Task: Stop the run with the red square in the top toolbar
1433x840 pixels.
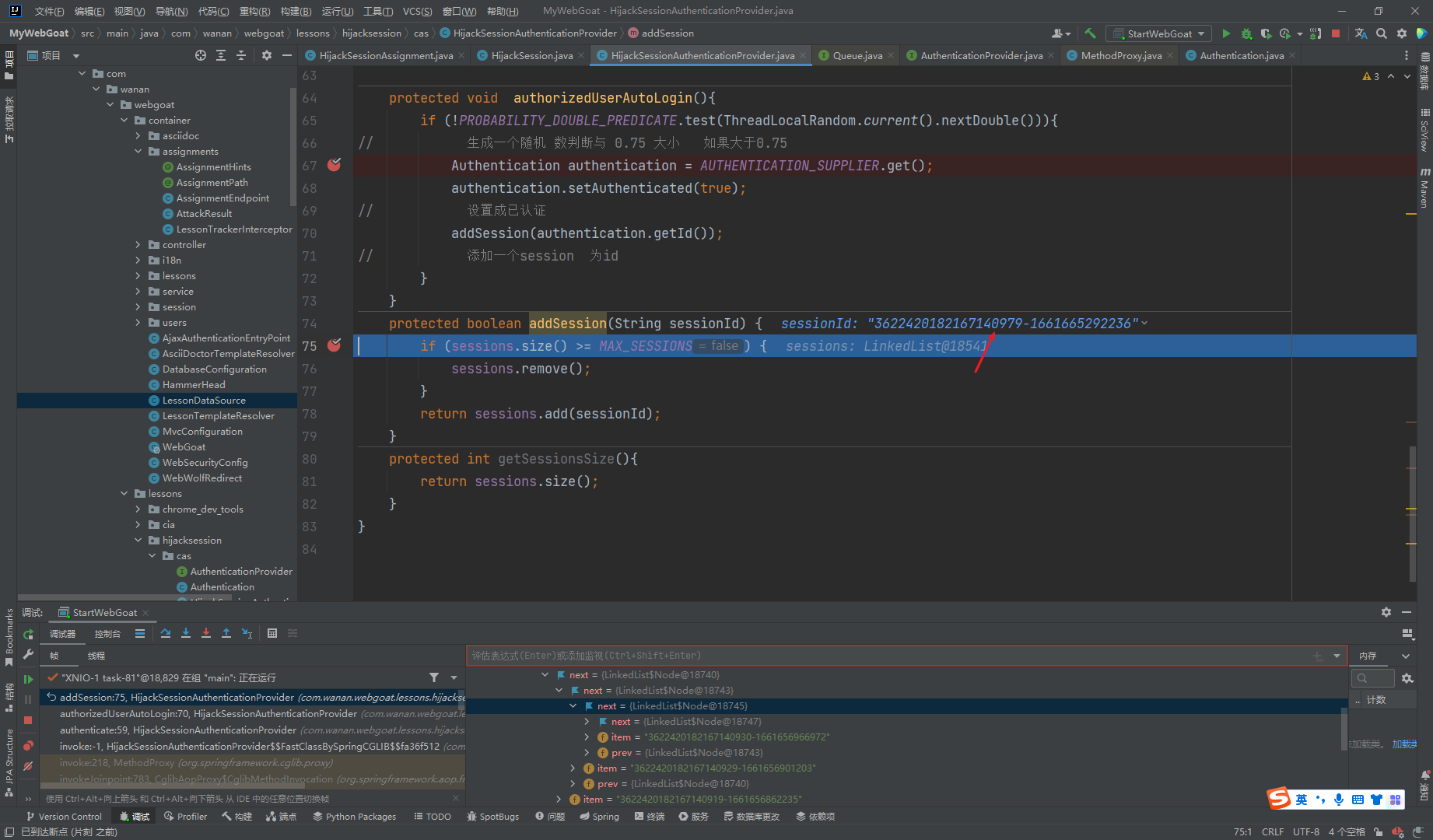Action: 1336,33
